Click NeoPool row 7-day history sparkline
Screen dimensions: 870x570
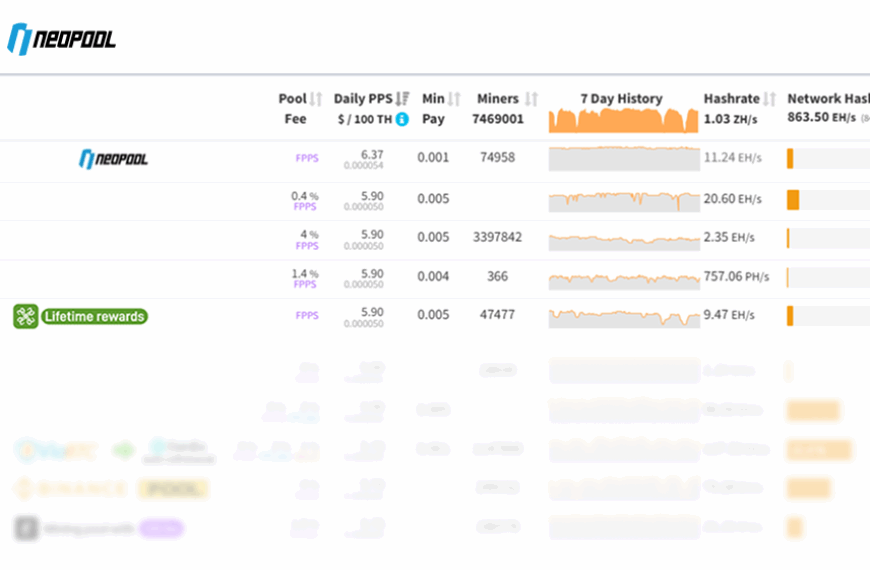(x=624, y=158)
